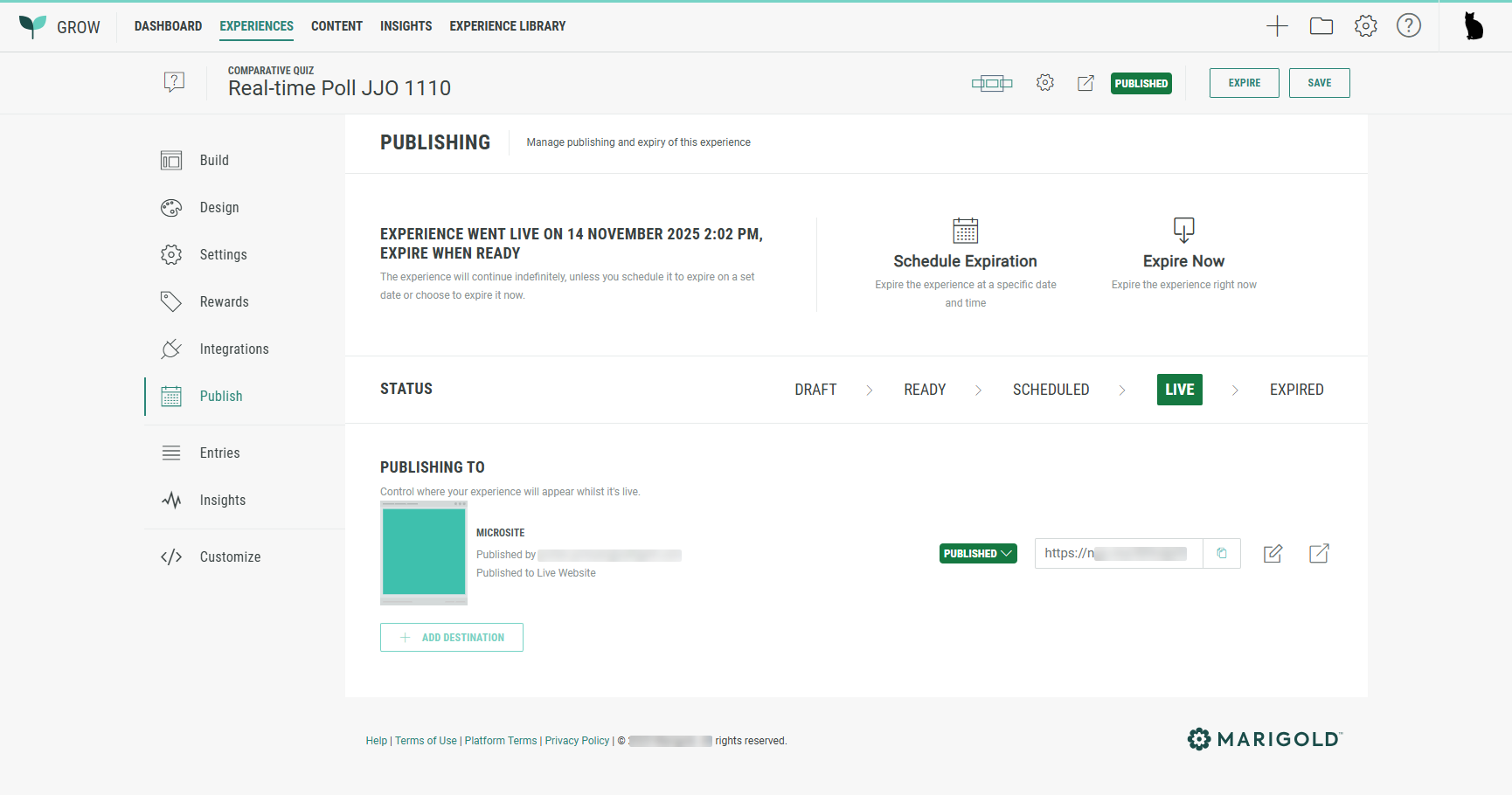Click the microsite preview thumbnail

tap(424, 553)
